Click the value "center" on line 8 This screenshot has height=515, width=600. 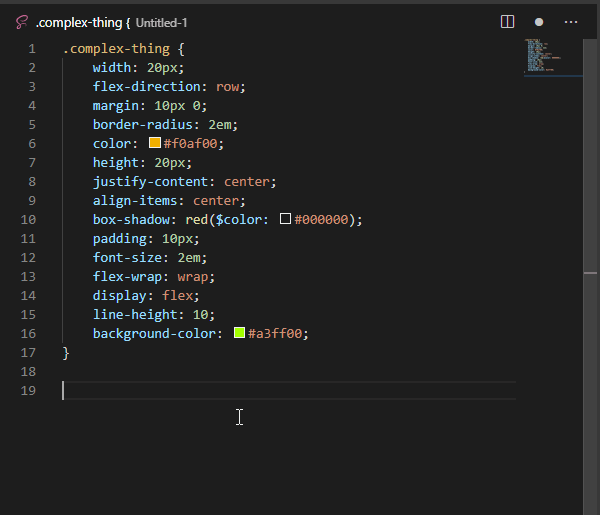pyautogui.click(x=247, y=182)
